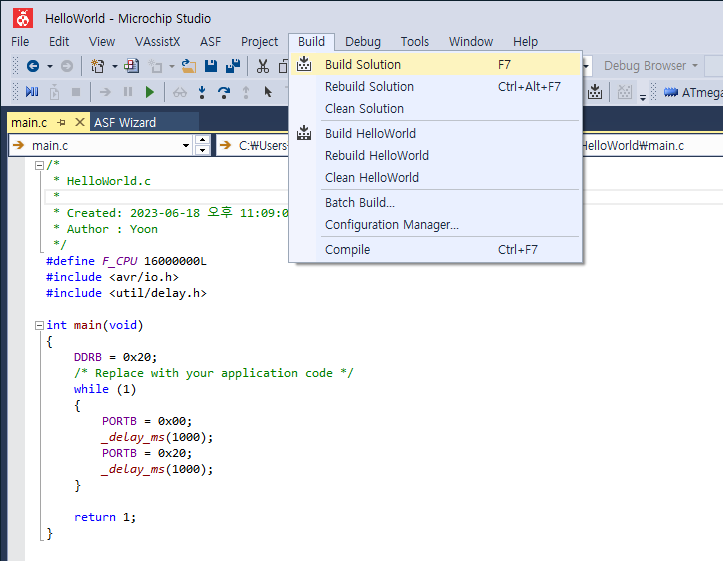Close the open Build menu
723x561 pixels.
click(x=311, y=42)
